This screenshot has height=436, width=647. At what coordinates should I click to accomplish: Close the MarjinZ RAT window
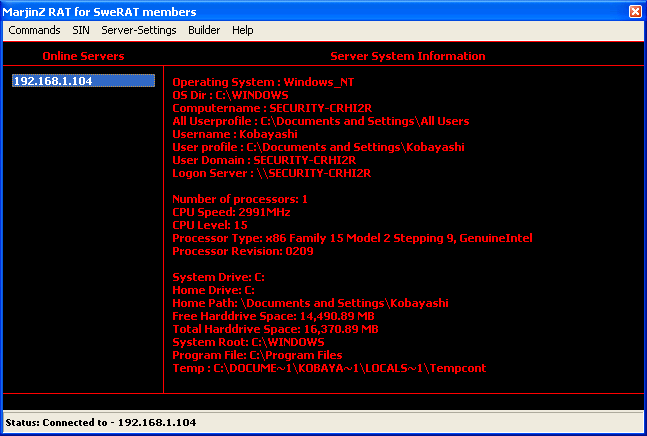pos(635,11)
